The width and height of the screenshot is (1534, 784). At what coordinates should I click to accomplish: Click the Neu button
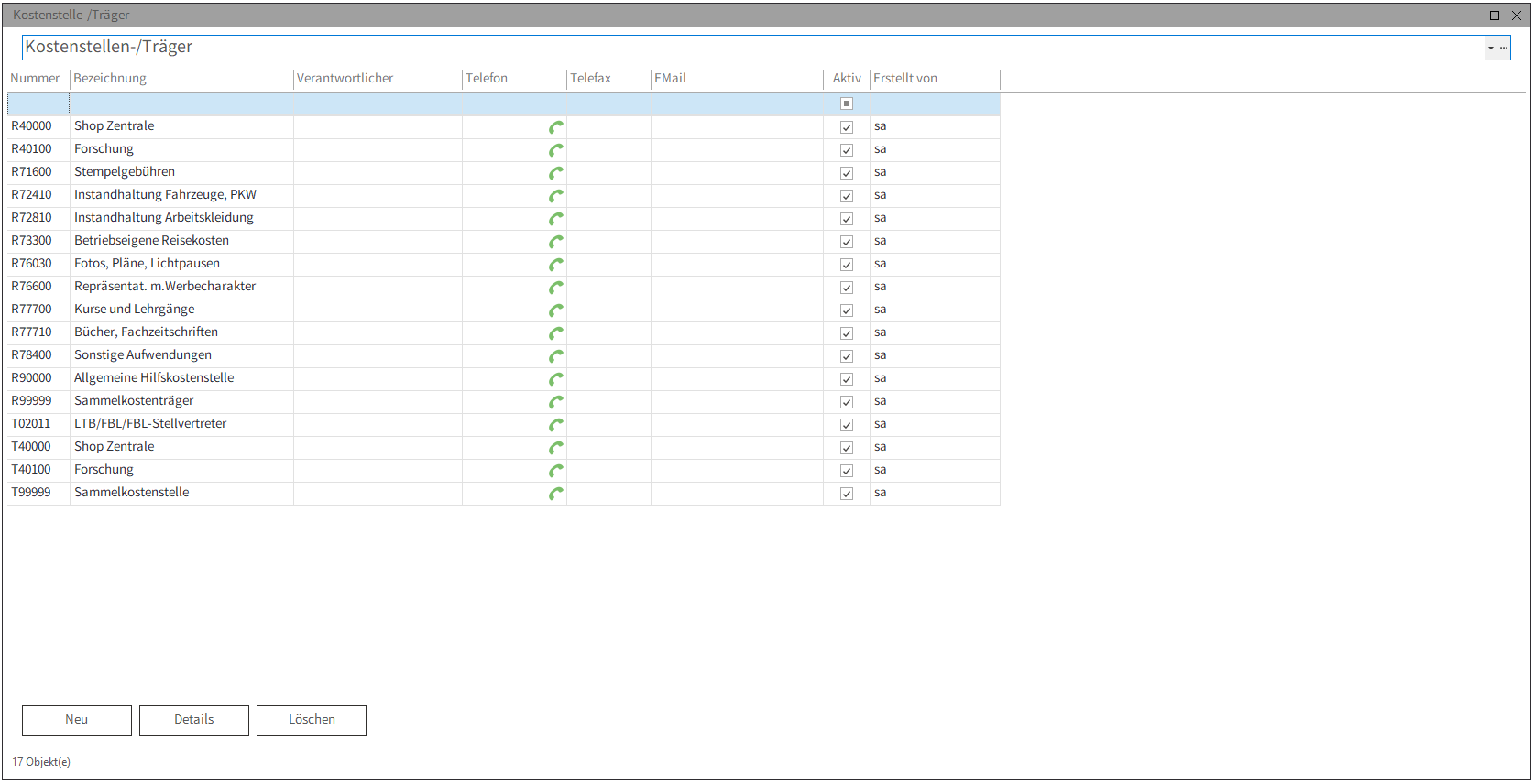(x=77, y=721)
